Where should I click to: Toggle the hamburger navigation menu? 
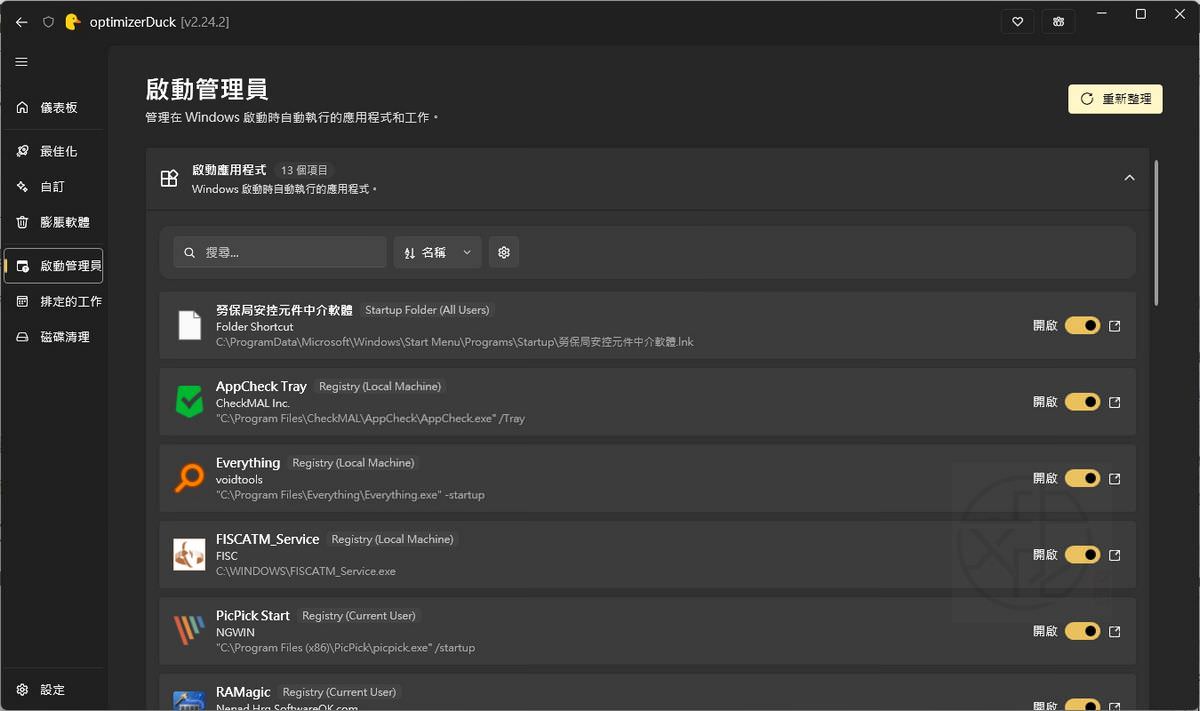21,62
